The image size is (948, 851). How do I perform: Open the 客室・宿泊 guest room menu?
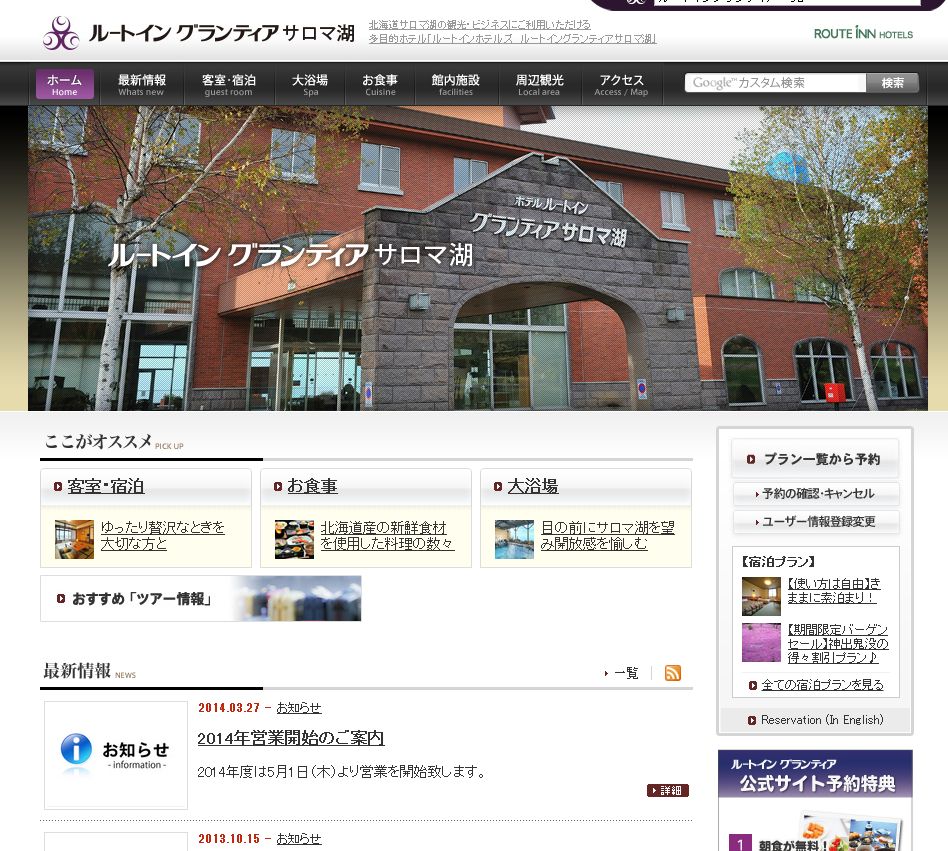pos(229,84)
